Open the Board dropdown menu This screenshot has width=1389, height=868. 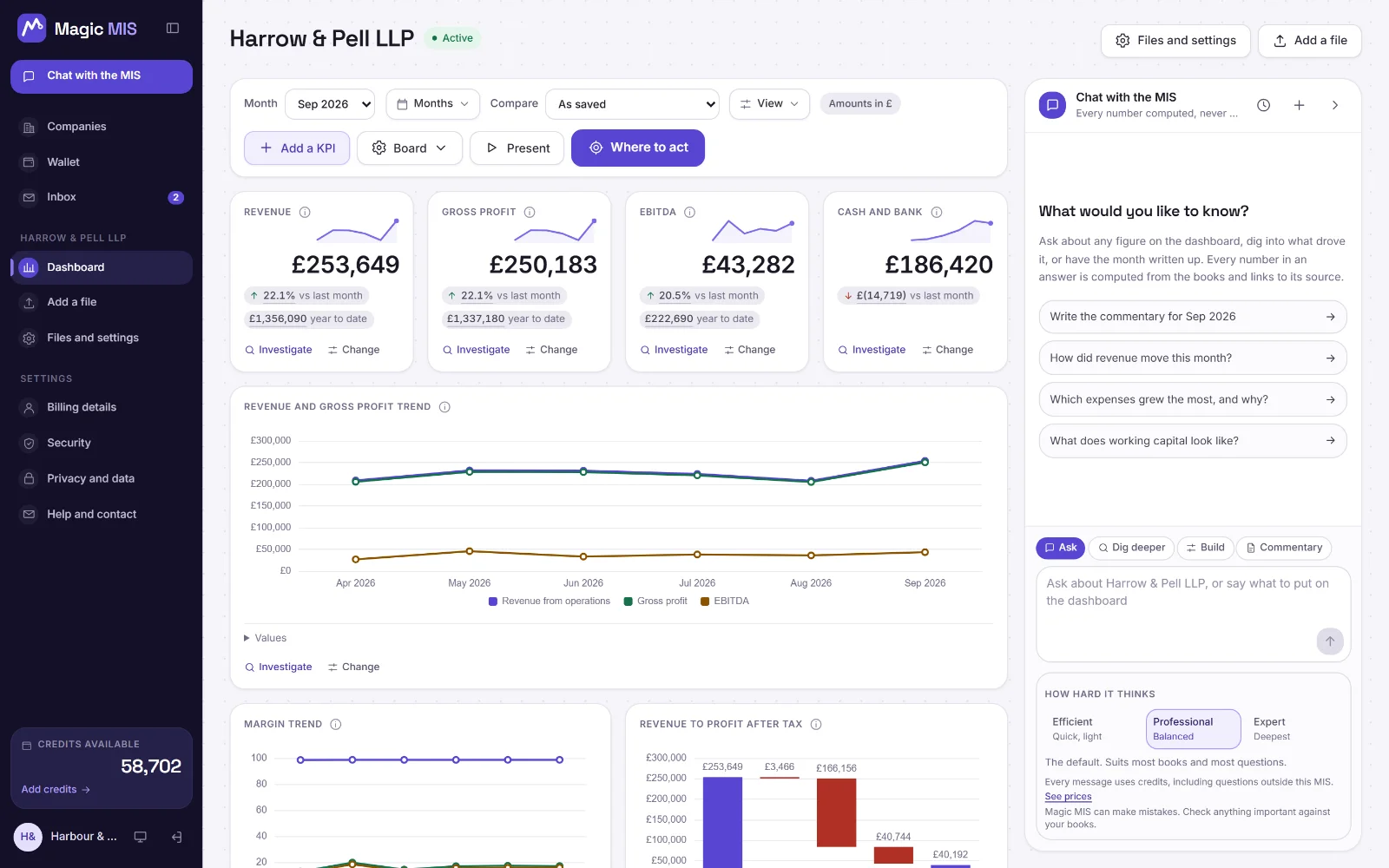coord(409,148)
